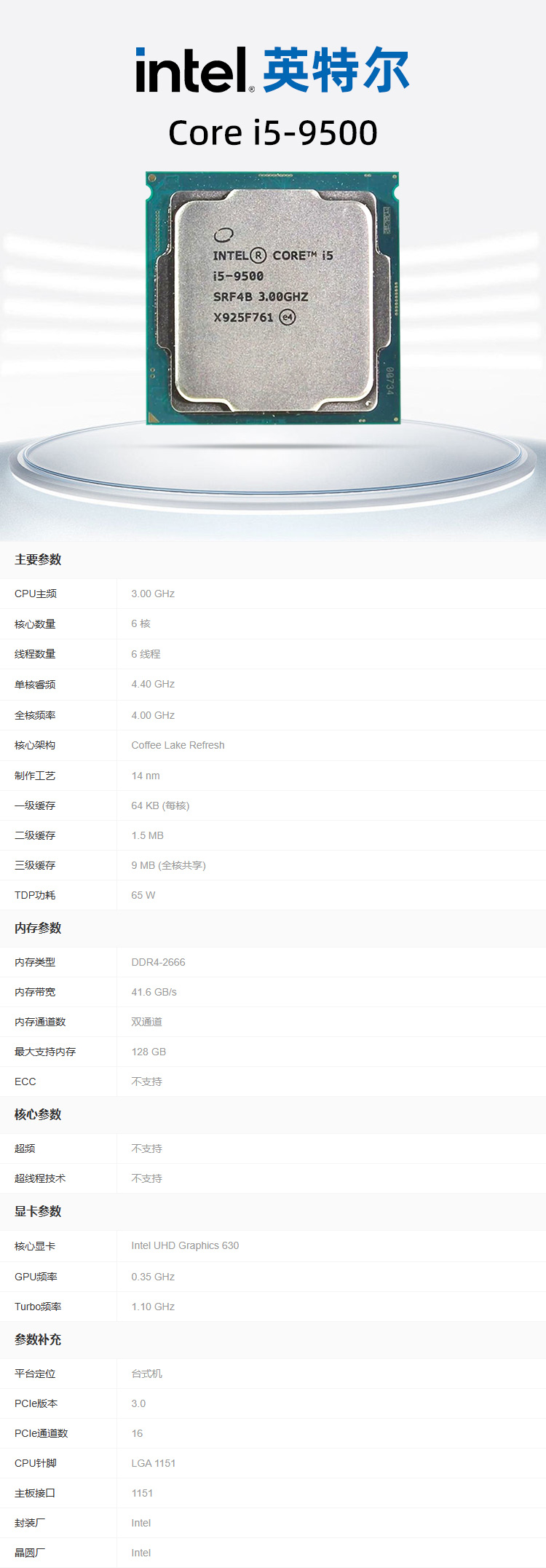Screen dimensions: 546x1568
Task: Select the PCIe version 3.0 value
Action: 138,1403
